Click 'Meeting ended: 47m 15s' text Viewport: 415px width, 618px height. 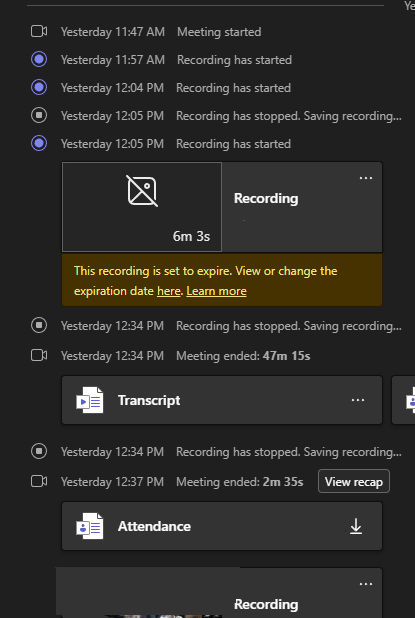[243, 356]
